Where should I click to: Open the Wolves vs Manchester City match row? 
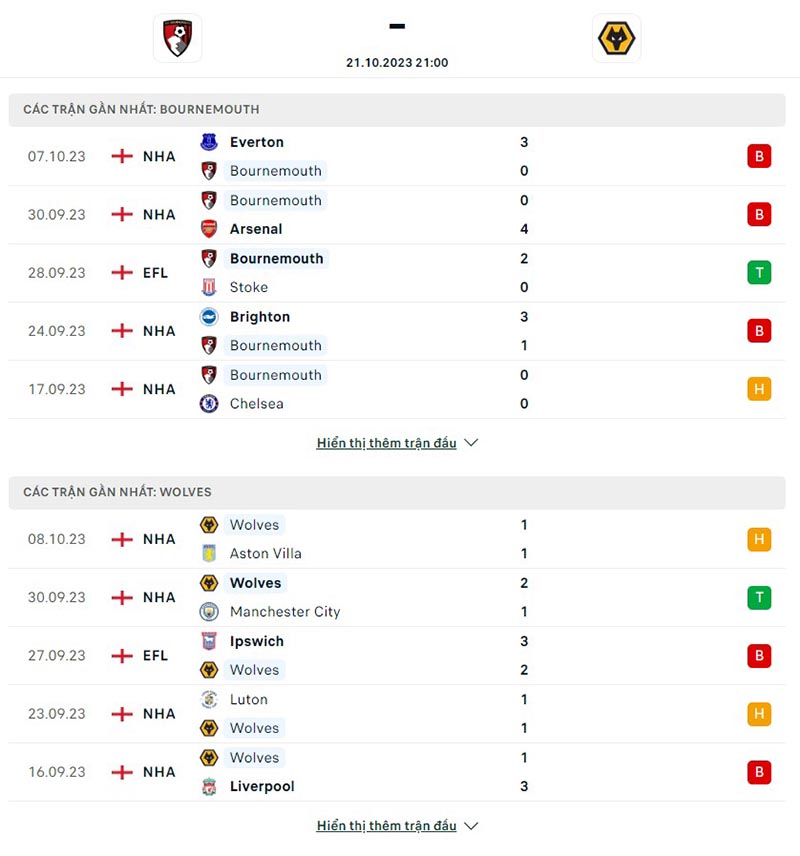pos(400,597)
